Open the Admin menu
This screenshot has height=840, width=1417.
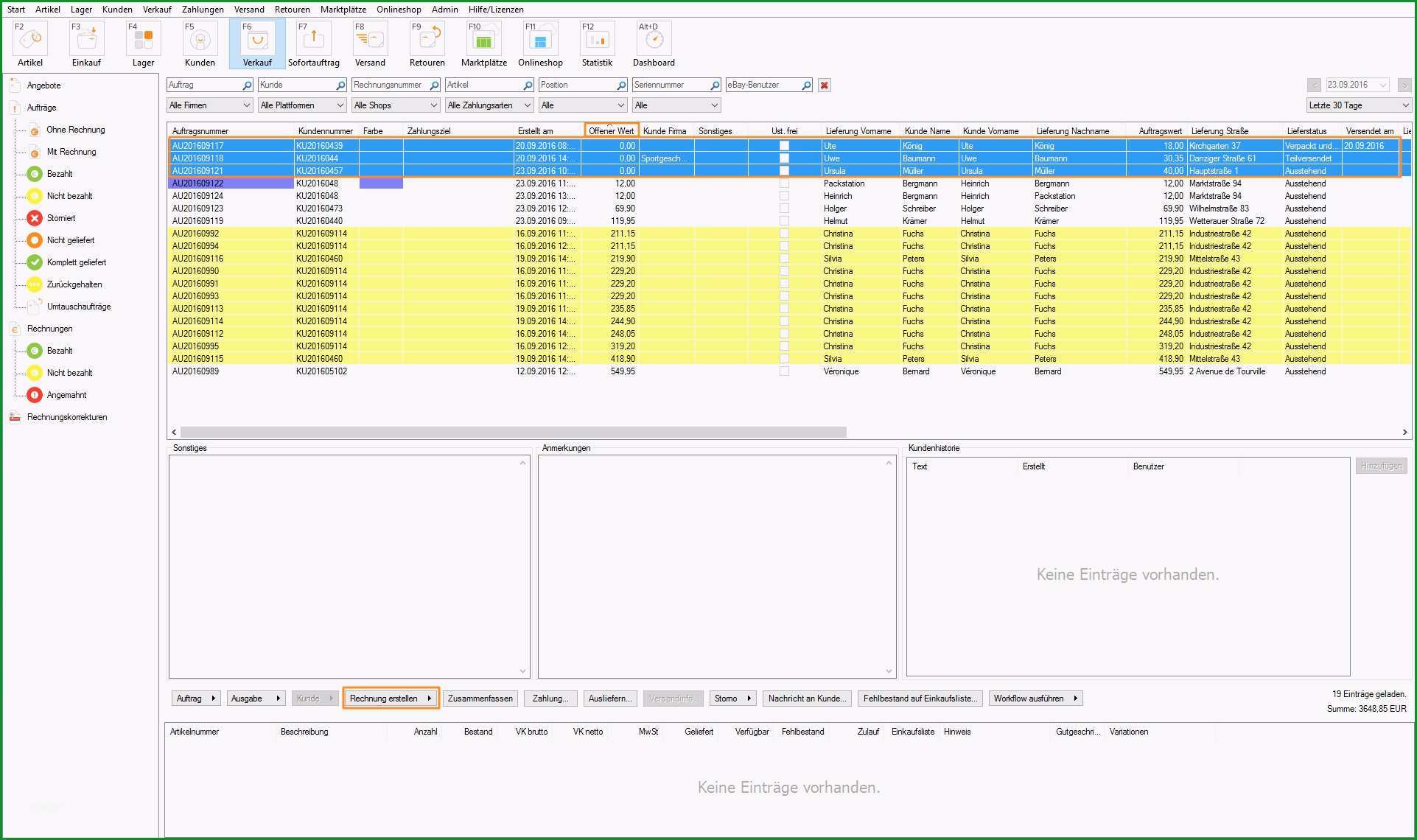(x=444, y=10)
